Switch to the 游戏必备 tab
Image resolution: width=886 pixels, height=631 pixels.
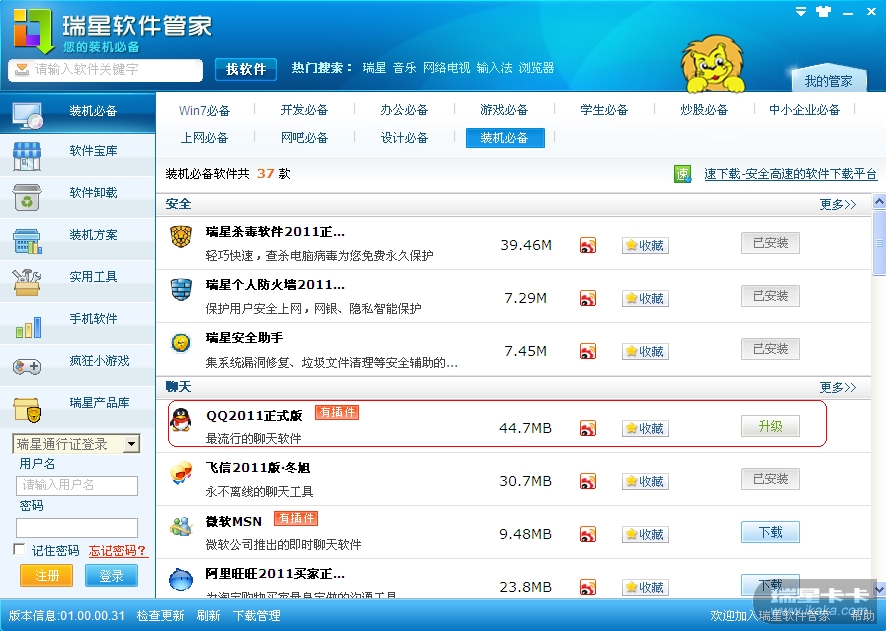504,110
